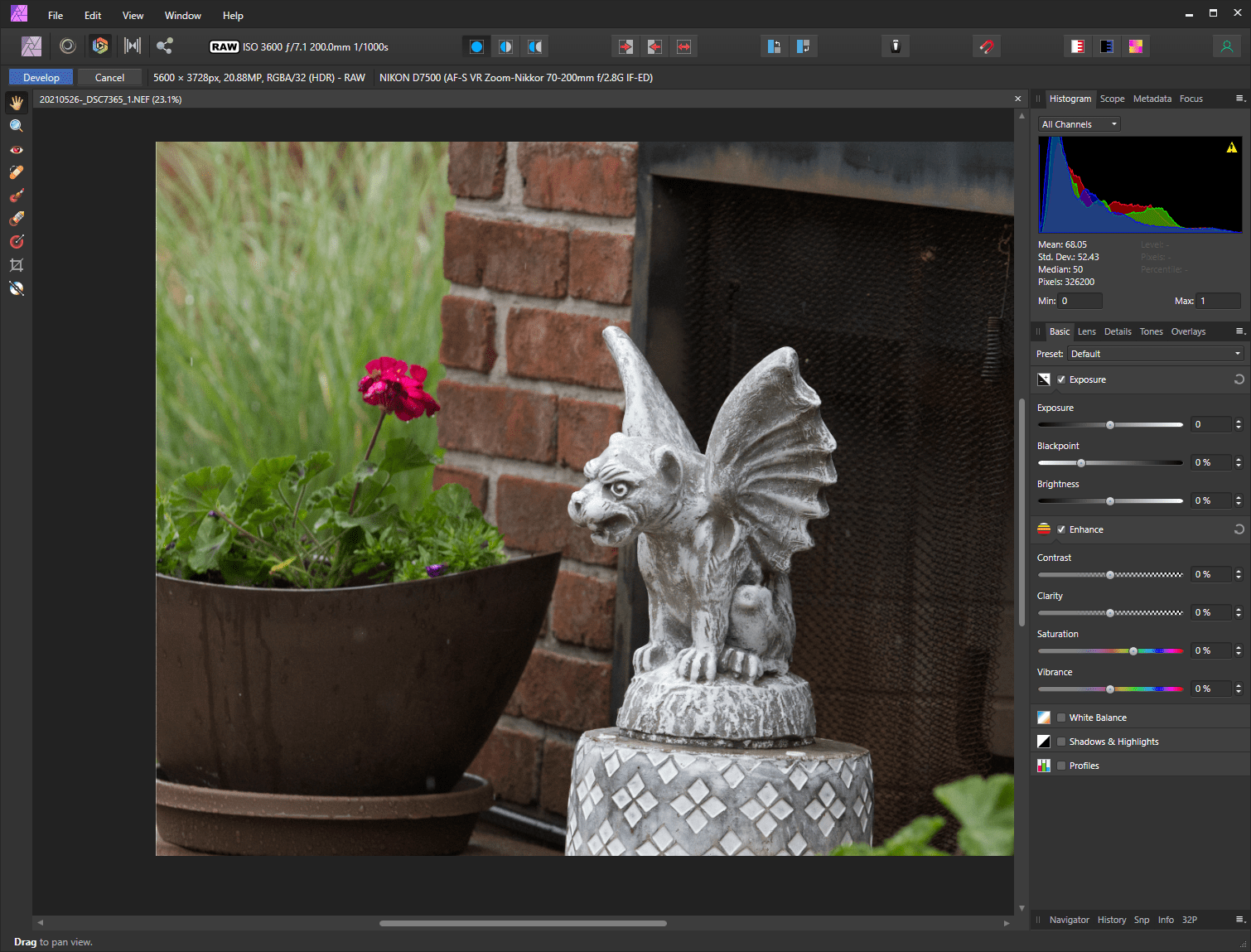
Task: Select the Overlay Erase tool
Action: click(17, 219)
